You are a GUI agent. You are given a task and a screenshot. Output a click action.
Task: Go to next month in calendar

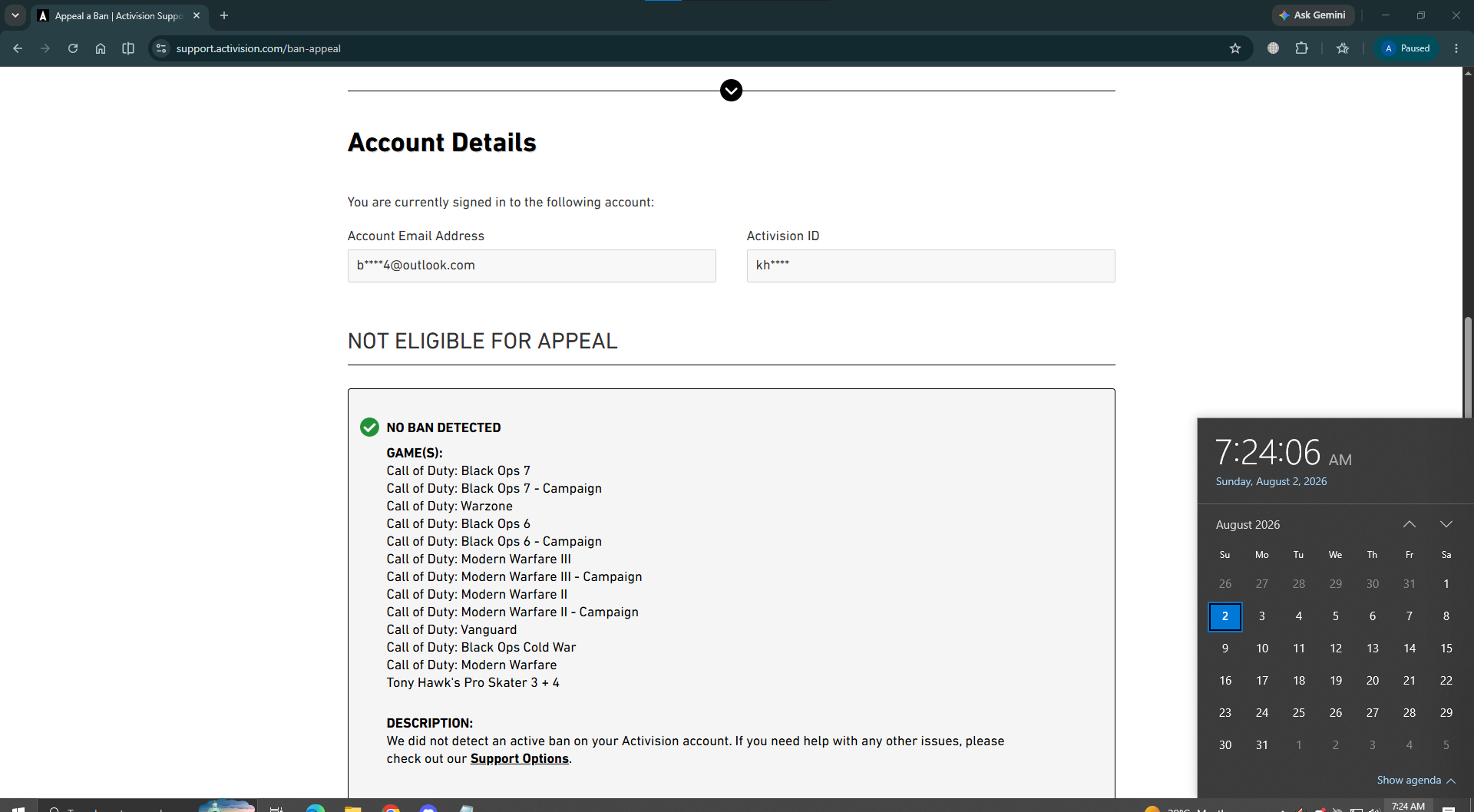point(1446,524)
